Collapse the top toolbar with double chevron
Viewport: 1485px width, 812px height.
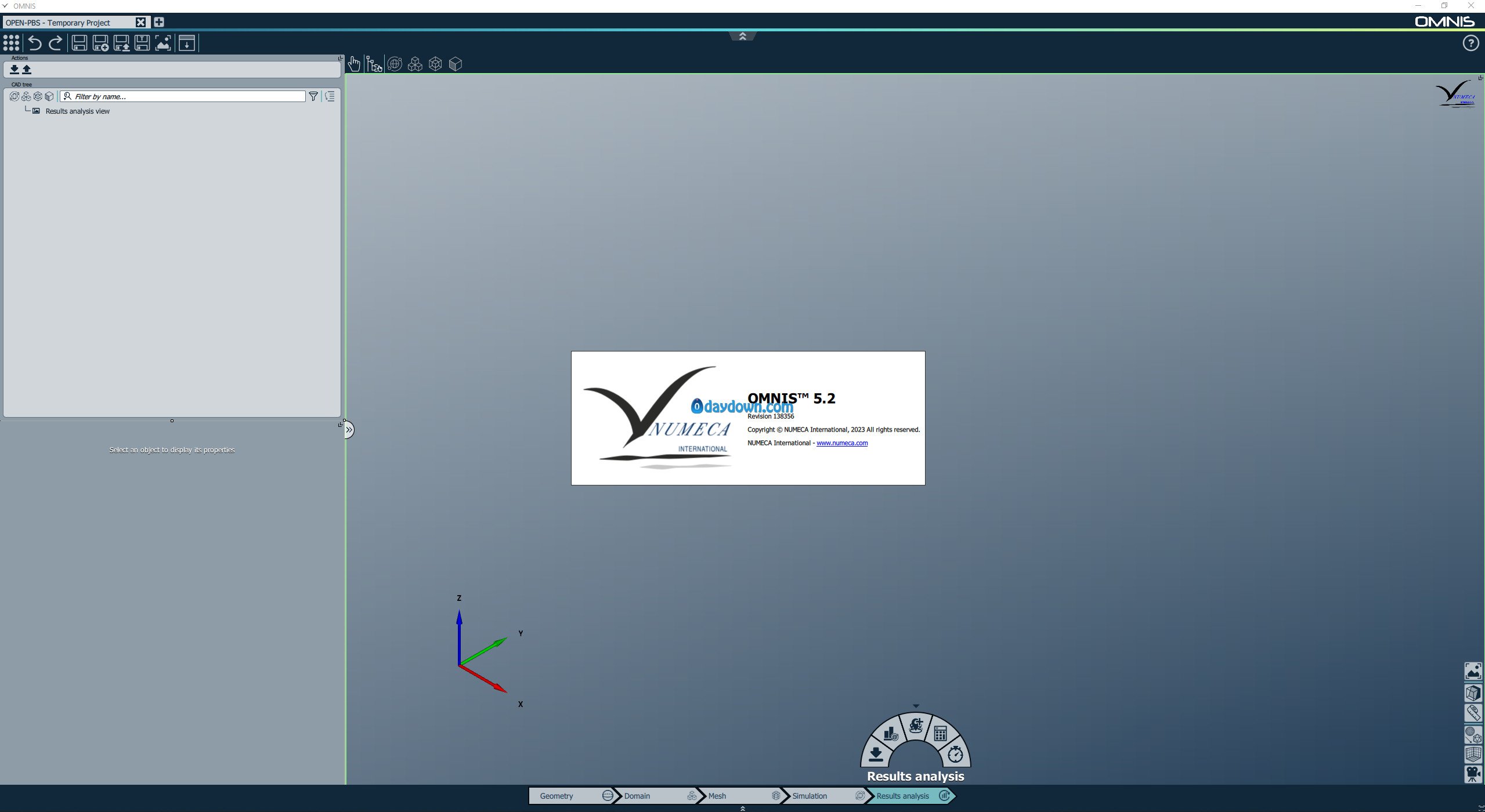tap(742, 37)
